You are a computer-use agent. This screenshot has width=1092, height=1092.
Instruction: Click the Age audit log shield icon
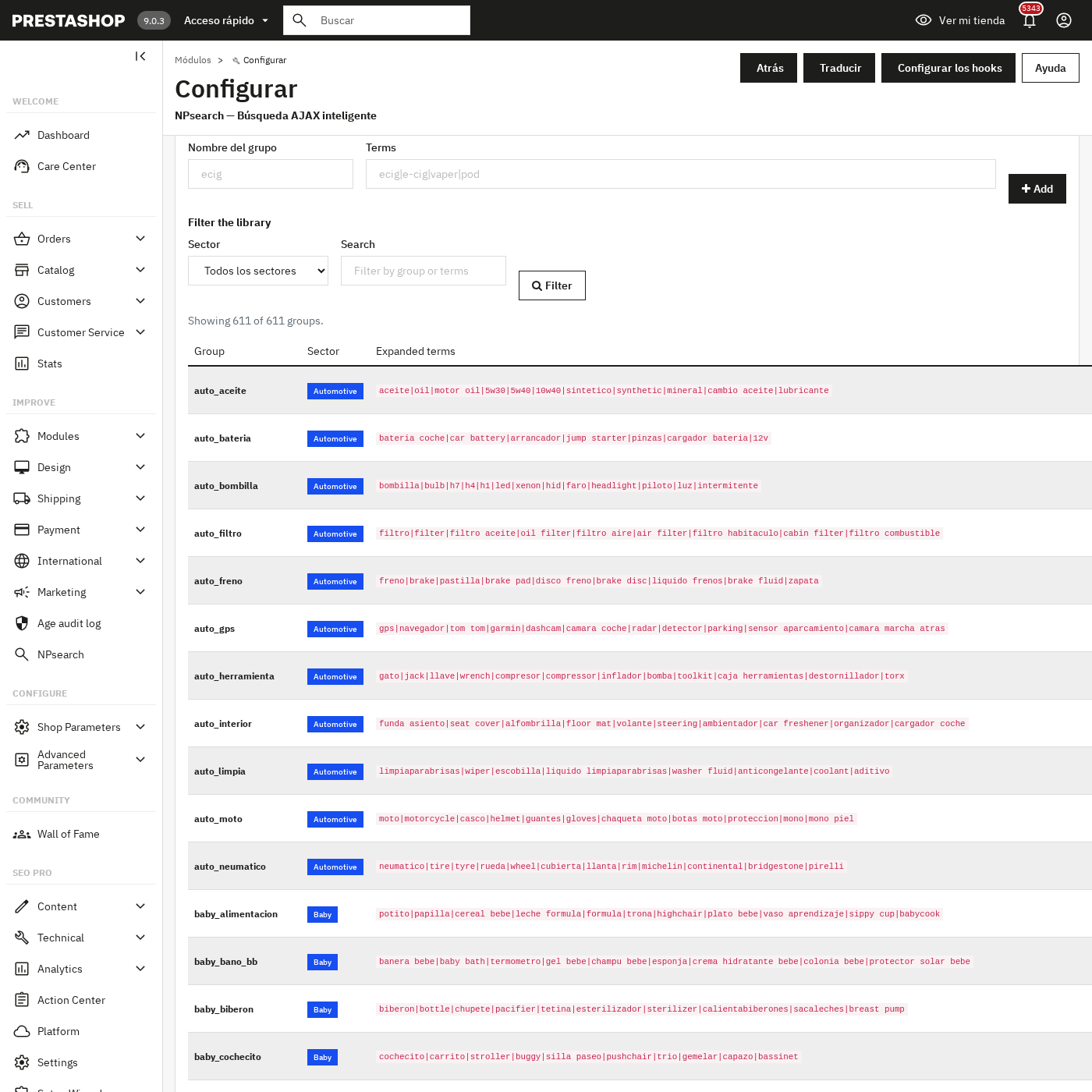tap(22, 623)
